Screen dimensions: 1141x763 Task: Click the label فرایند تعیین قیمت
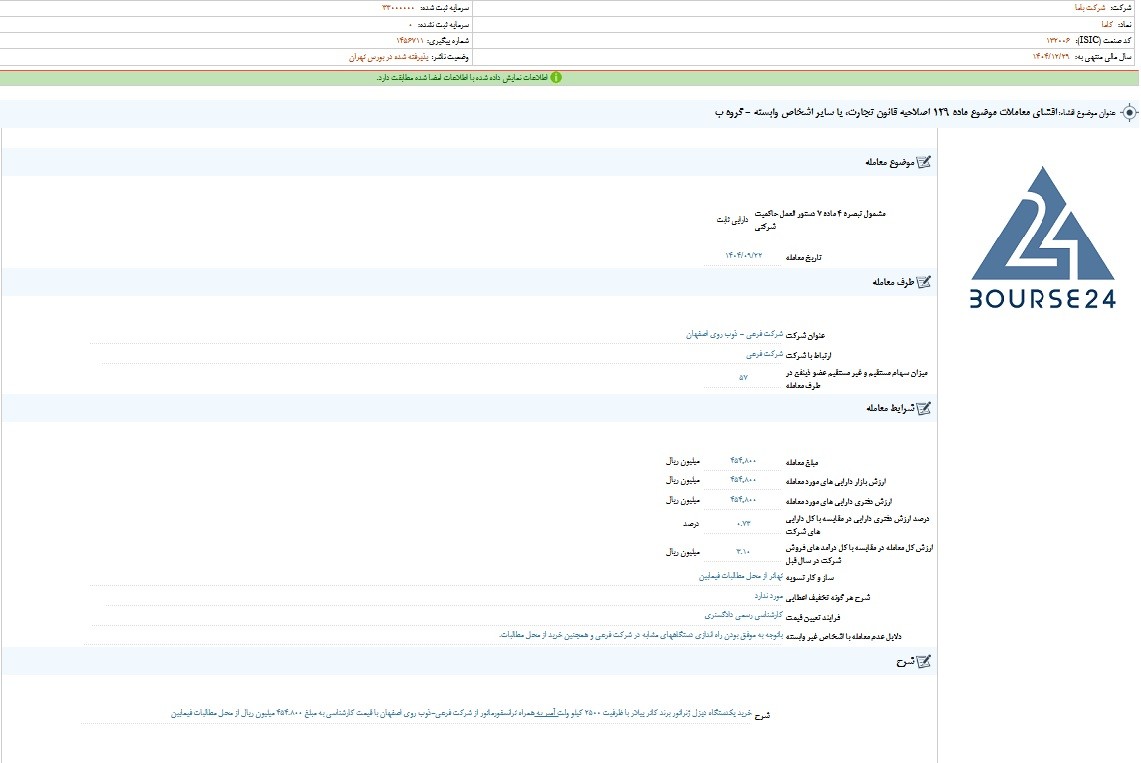point(814,618)
